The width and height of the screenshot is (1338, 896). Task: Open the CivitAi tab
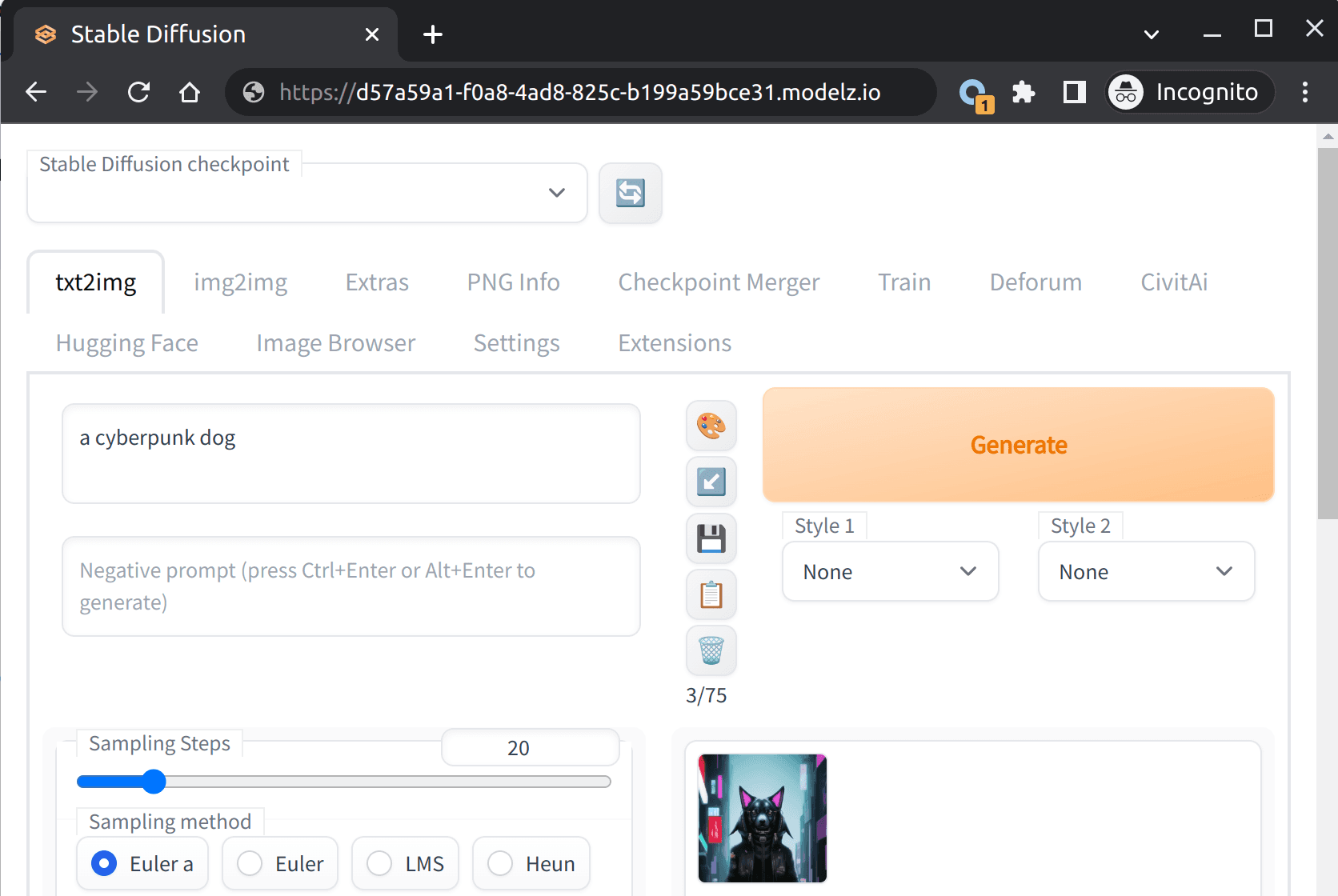[1174, 282]
